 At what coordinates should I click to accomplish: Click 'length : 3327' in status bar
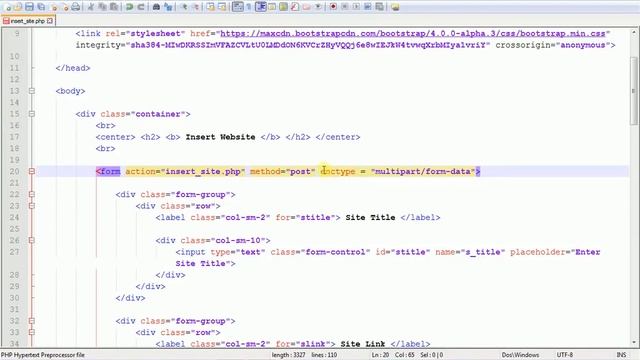[289, 355]
